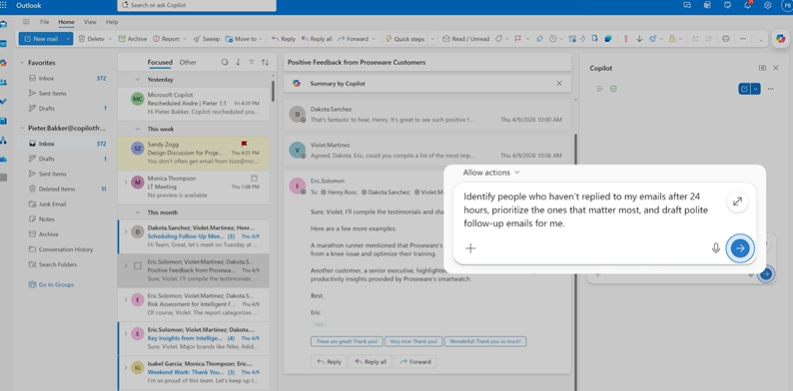Expand the Monica Thompson LT Meeting conversation
The height and width of the screenshot is (391, 793).
pos(125,182)
